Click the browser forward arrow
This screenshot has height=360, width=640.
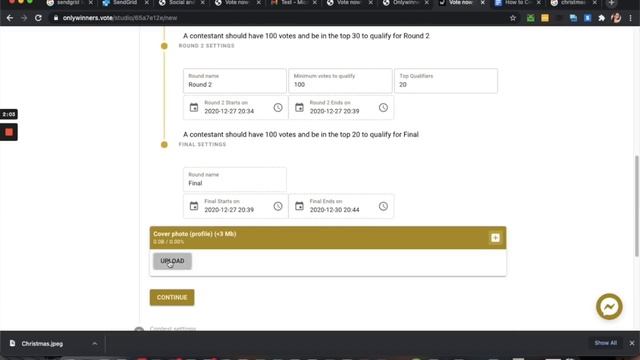coord(24,18)
